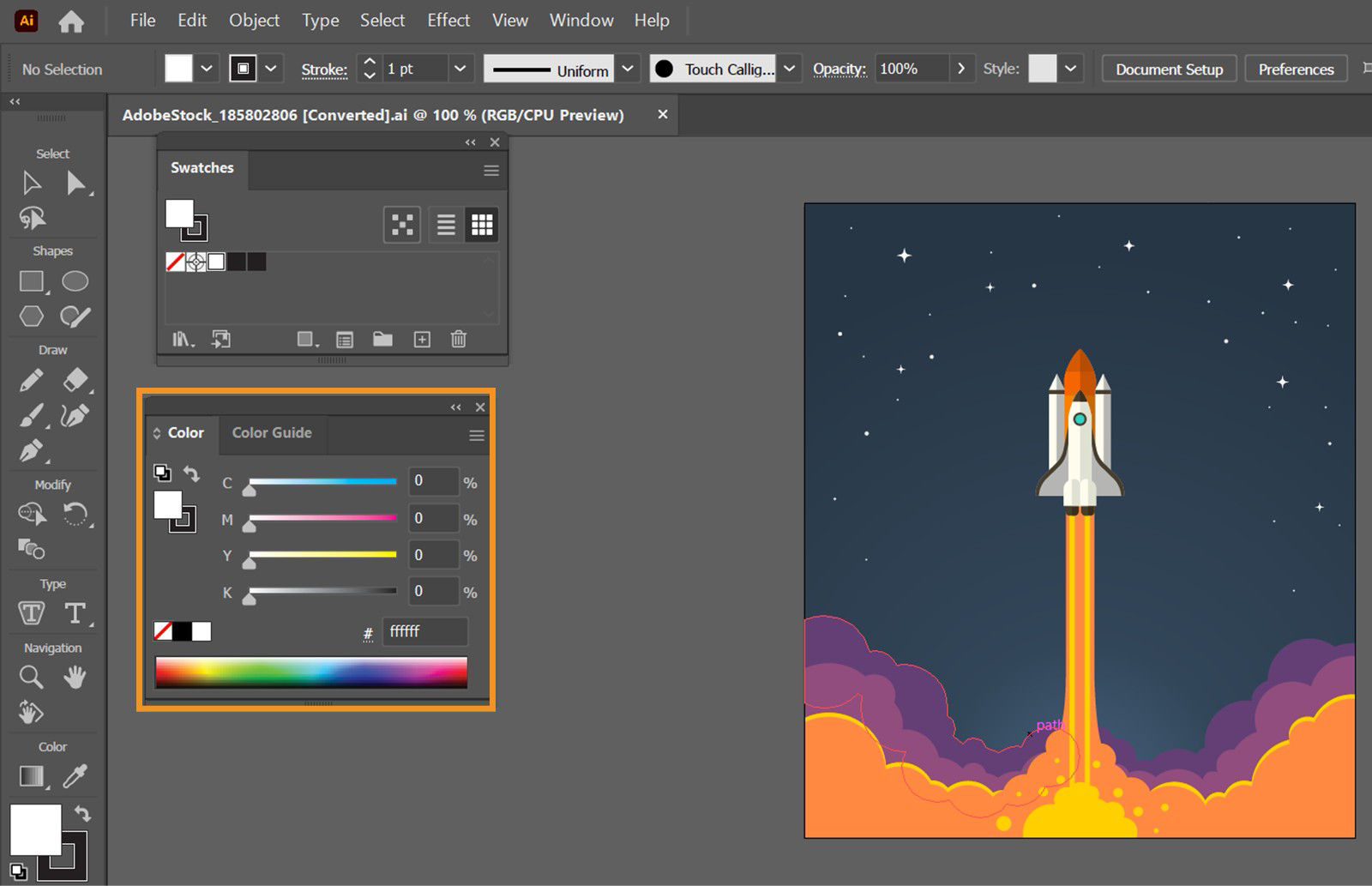The image size is (1372, 886).
Task: Toggle swatch list view in Swatches panel
Action: click(x=445, y=224)
